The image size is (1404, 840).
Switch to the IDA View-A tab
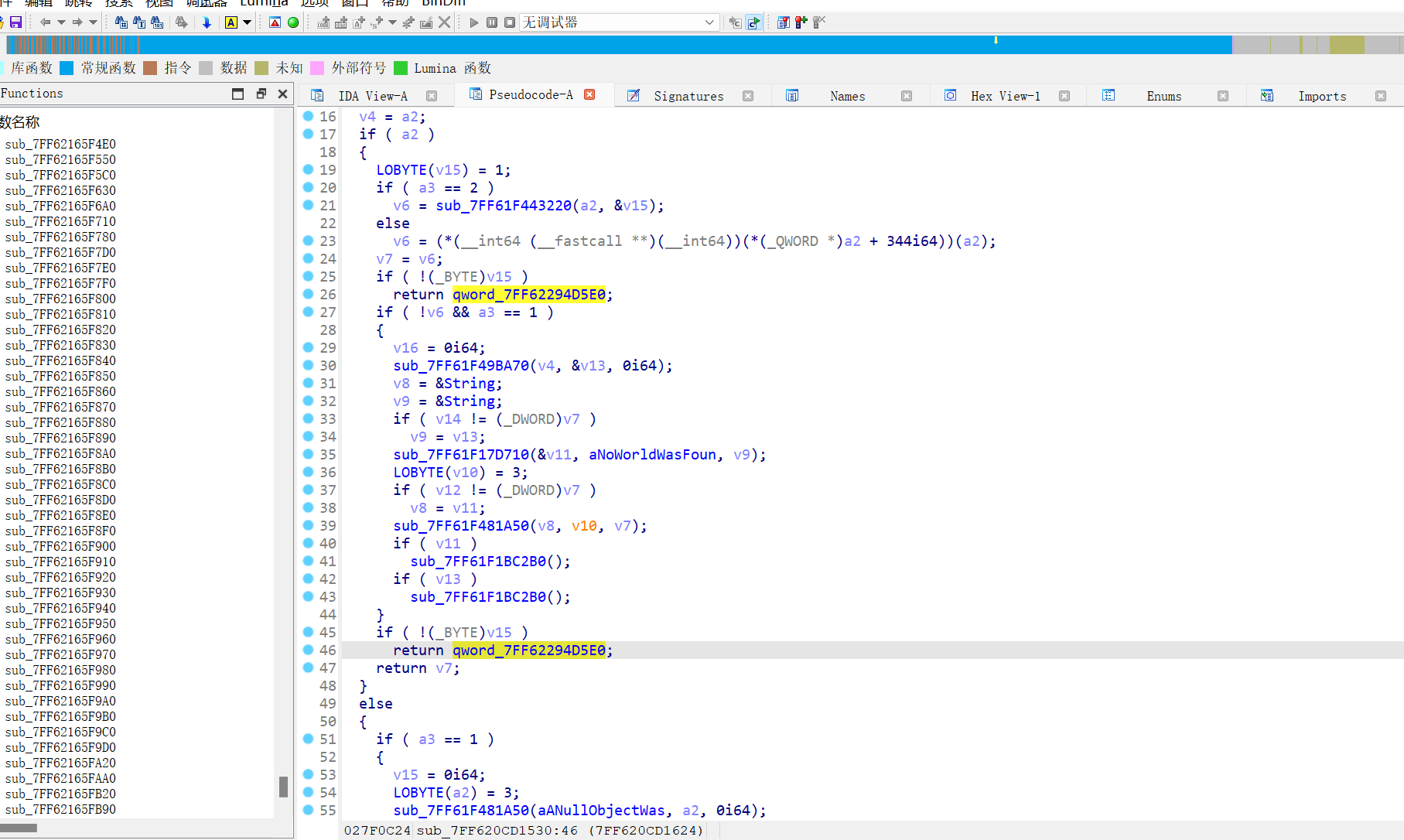click(372, 96)
